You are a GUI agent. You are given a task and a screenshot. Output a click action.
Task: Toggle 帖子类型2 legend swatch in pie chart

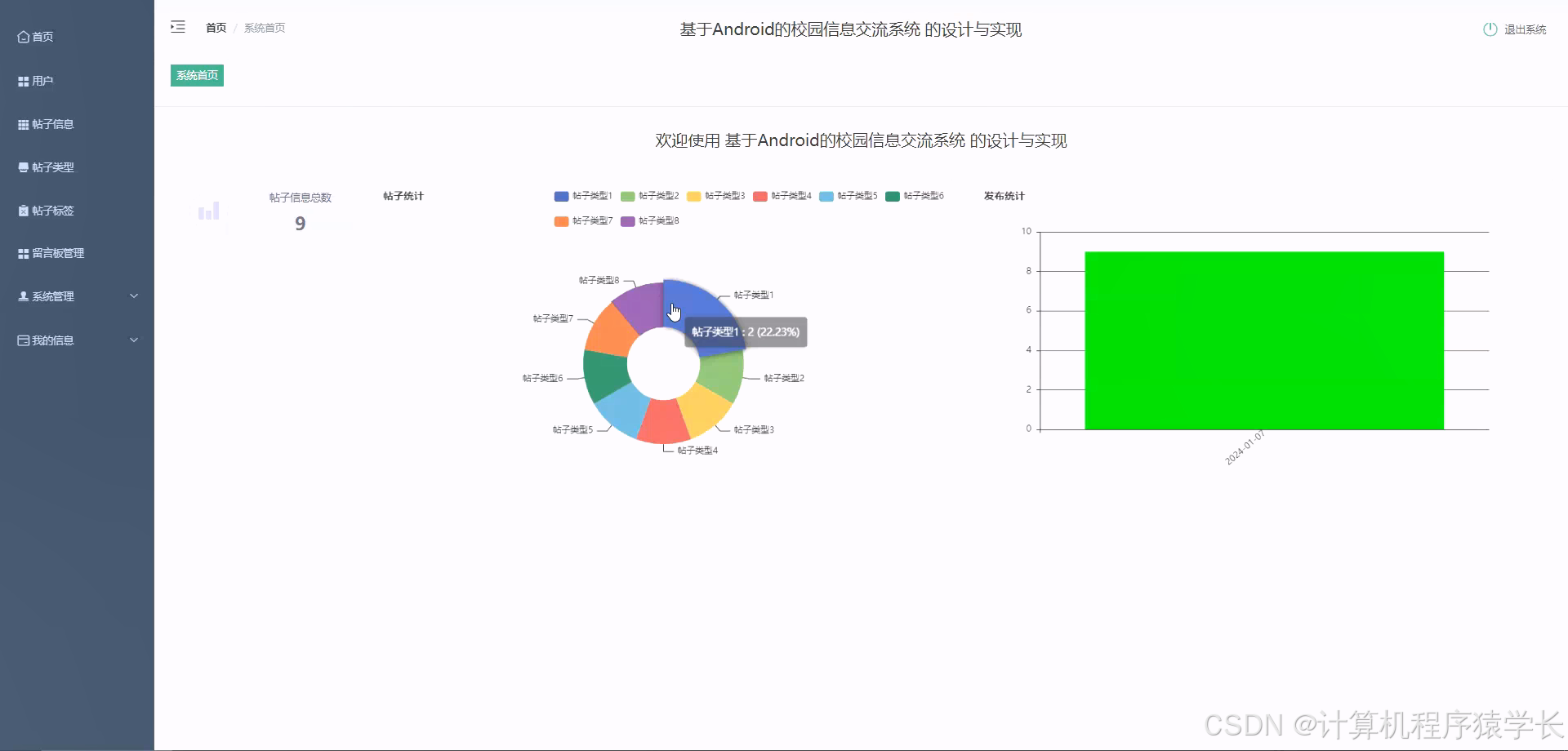(627, 196)
